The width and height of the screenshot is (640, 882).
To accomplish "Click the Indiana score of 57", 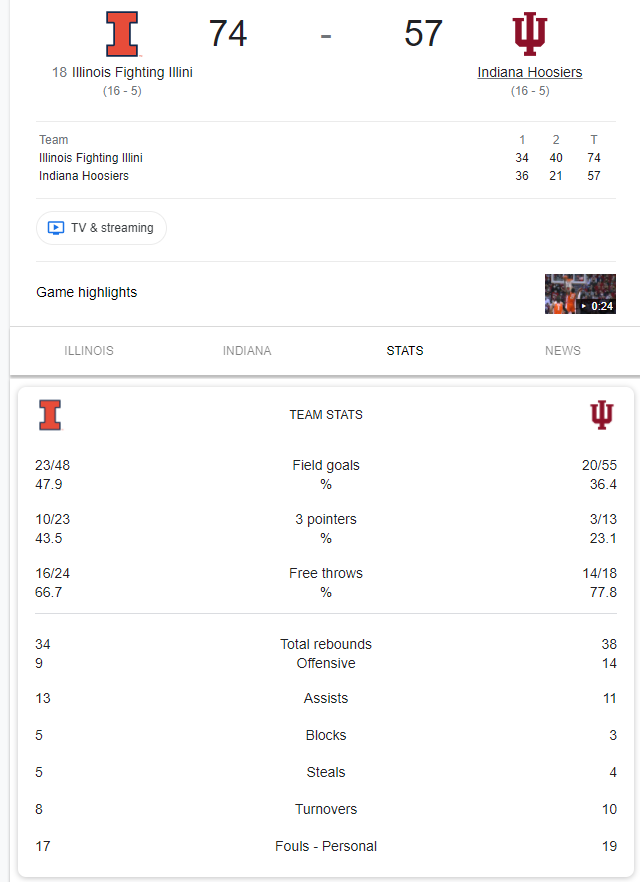I will click(x=423, y=34).
